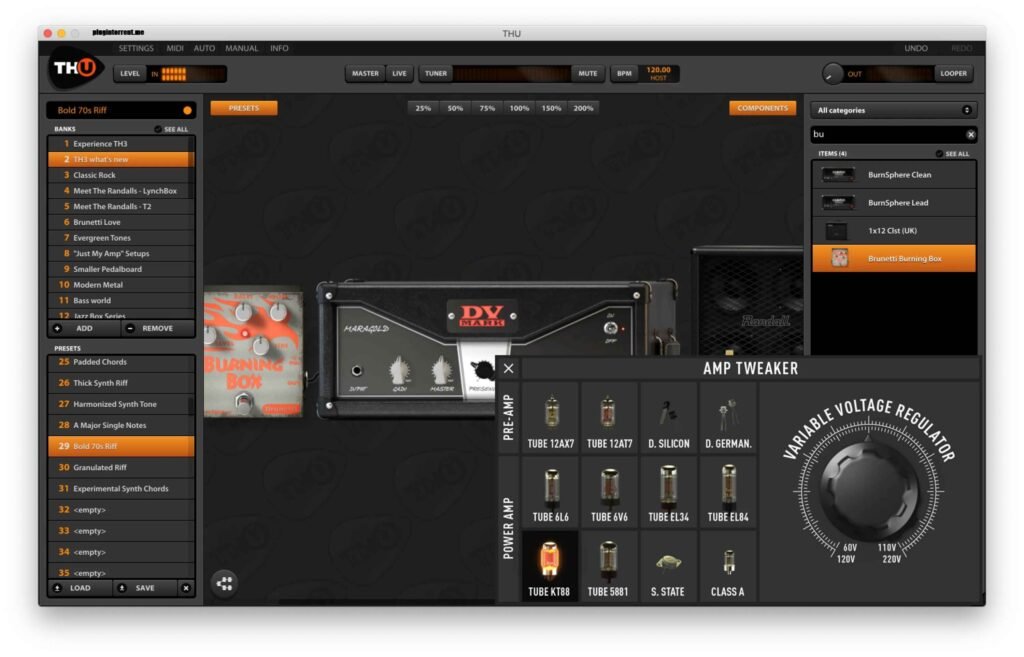Open the INFO menu
This screenshot has width=1024, height=657.
point(279,48)
